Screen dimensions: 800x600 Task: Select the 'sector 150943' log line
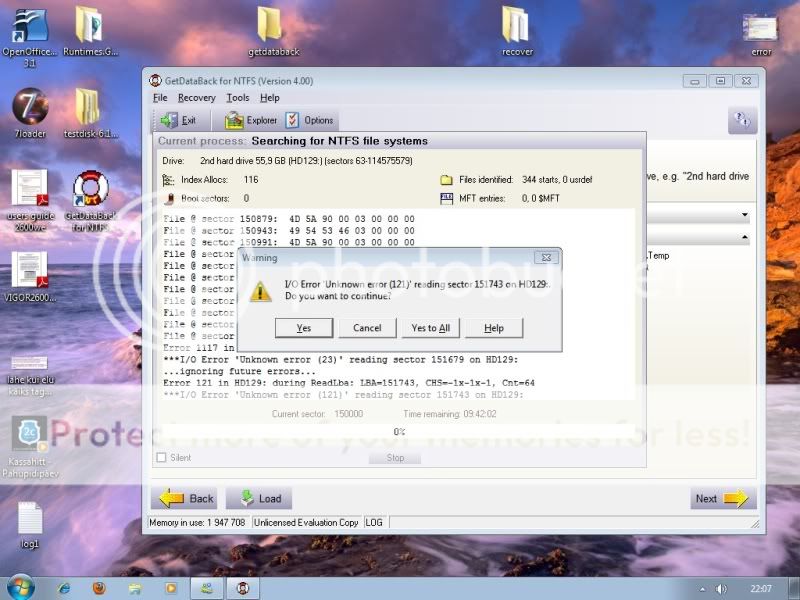pyautogui.click(x=289, y=231)
